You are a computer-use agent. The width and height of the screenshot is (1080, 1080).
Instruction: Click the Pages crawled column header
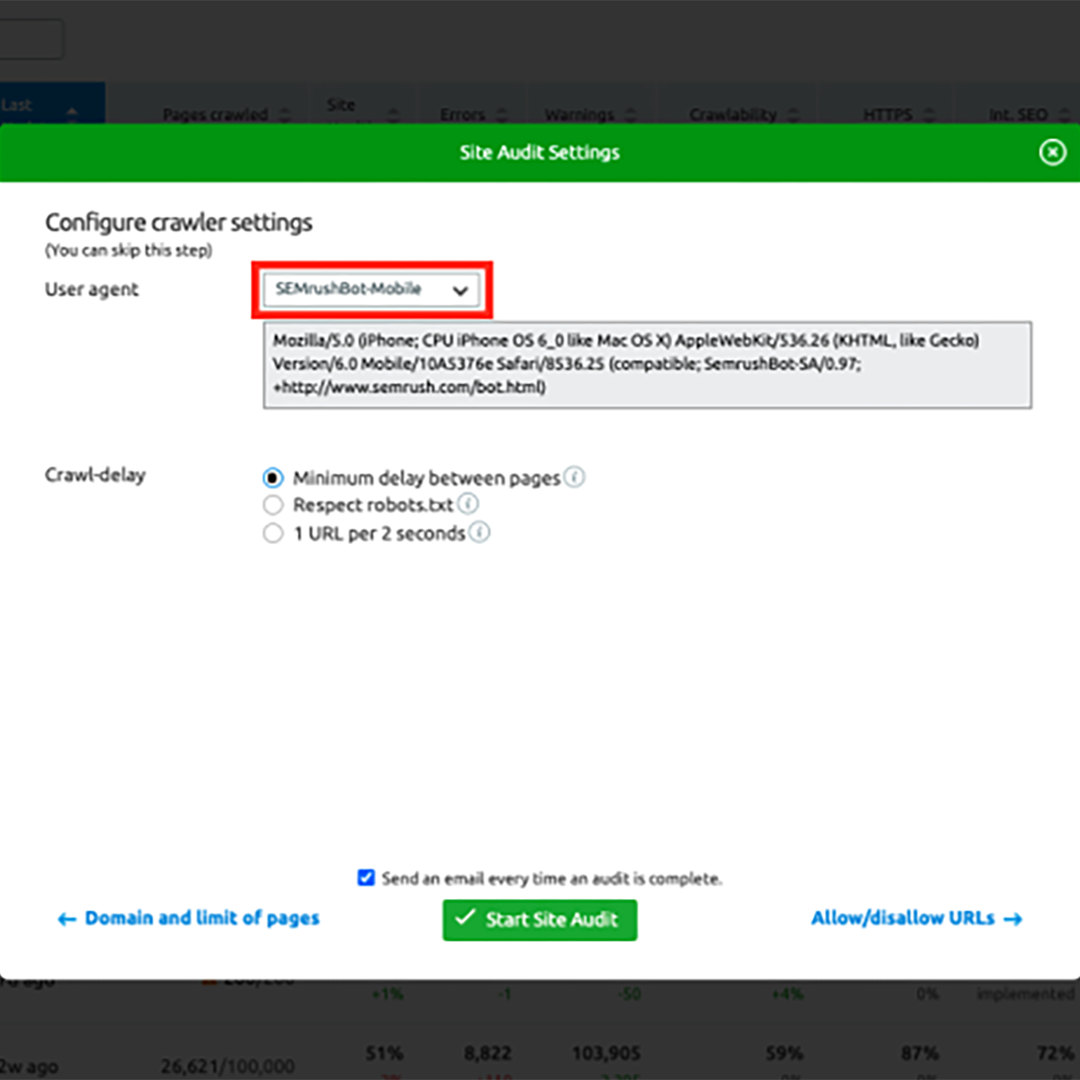[214, 114]
